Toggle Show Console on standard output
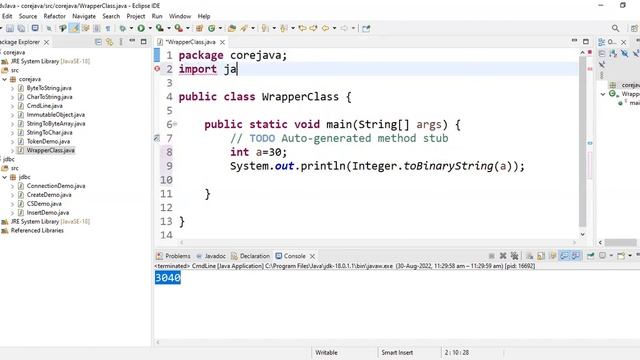Image resolution: width=640 pixels, height=360 pixels. pos(564,256)
